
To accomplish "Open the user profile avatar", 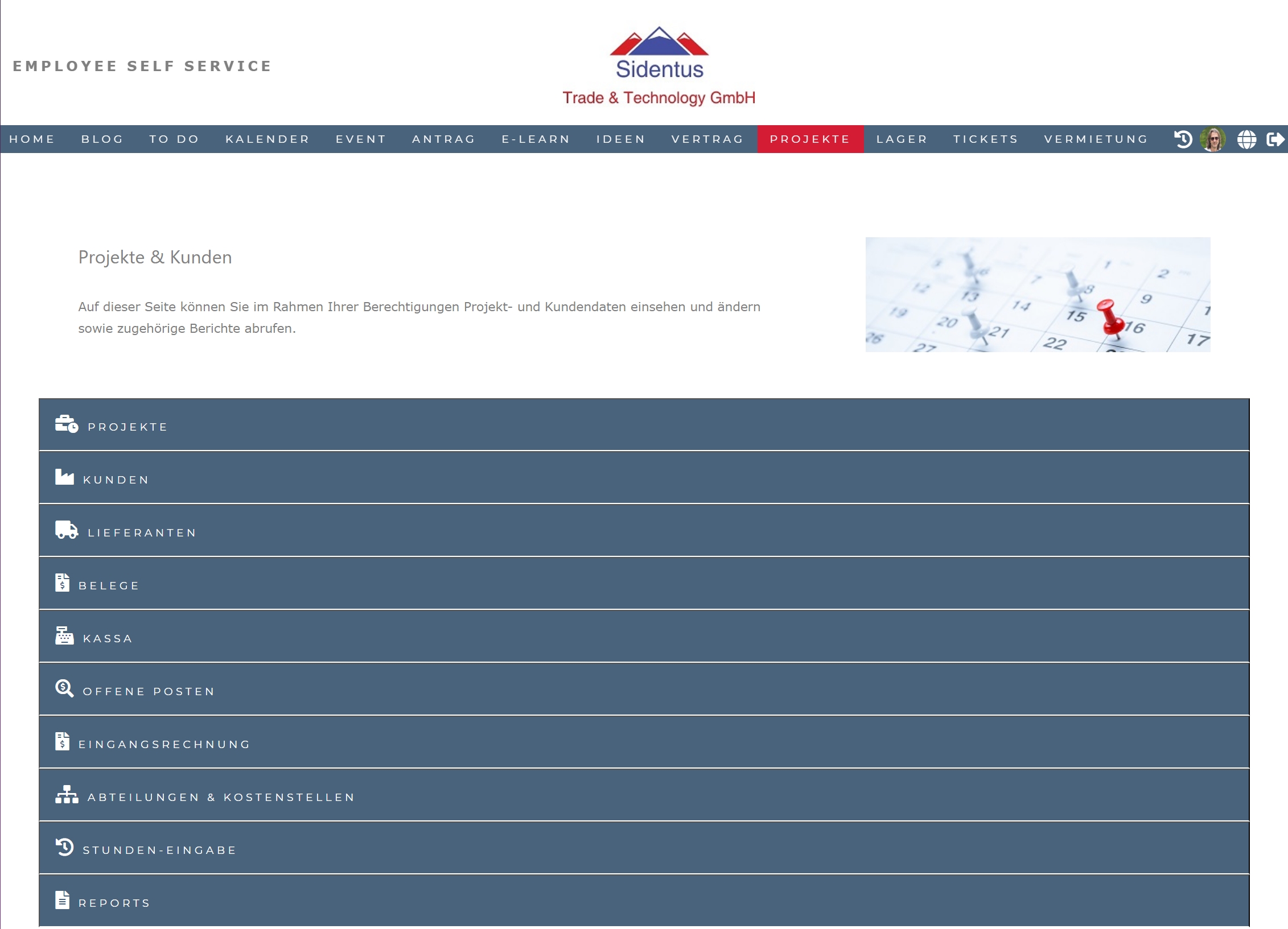I will tap(1212, 139).
